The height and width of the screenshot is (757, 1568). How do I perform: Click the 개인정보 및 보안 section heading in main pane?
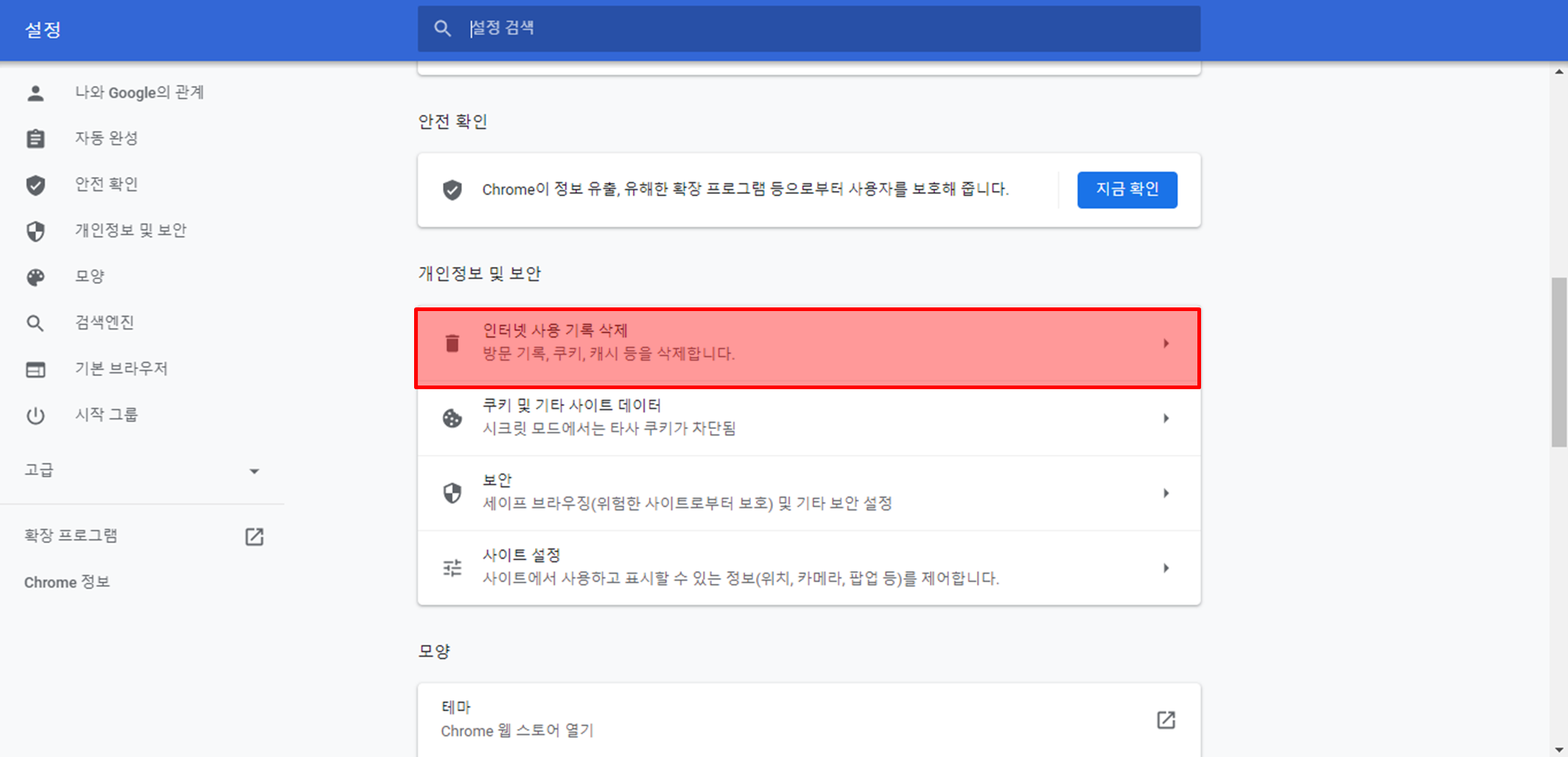point(480,273)
